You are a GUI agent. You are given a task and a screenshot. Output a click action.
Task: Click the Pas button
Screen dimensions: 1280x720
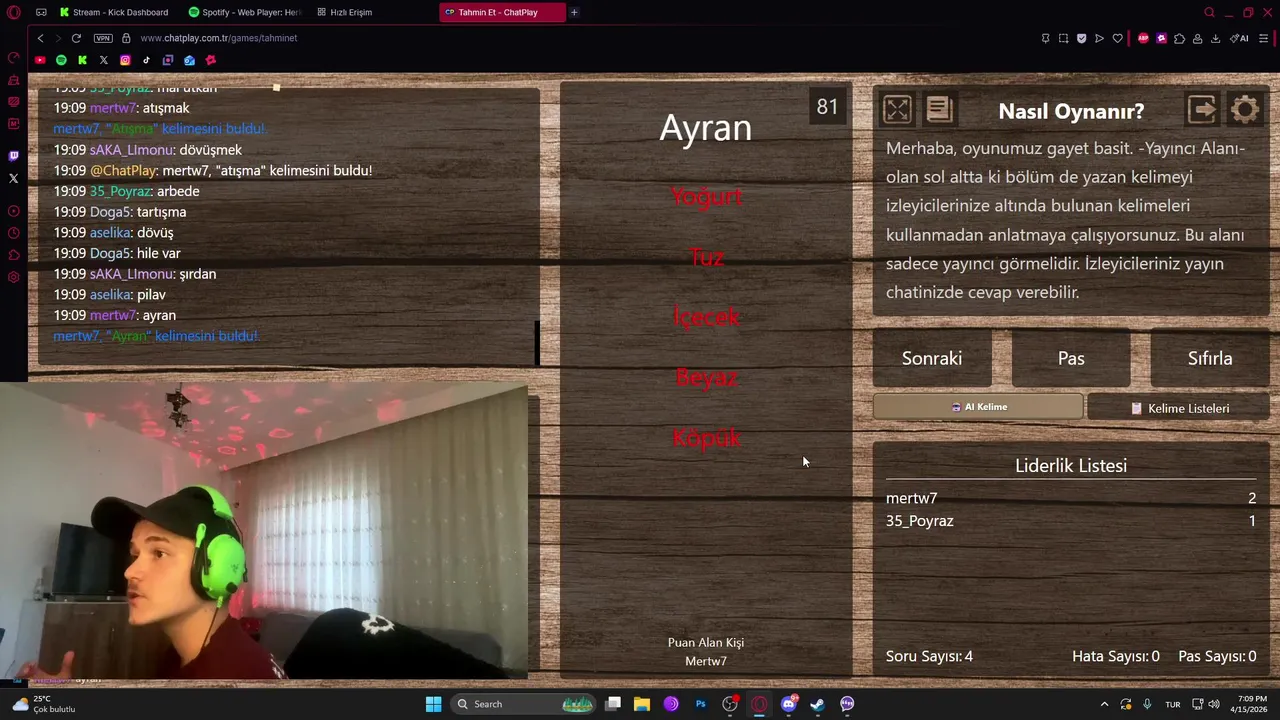[1071, 358]
